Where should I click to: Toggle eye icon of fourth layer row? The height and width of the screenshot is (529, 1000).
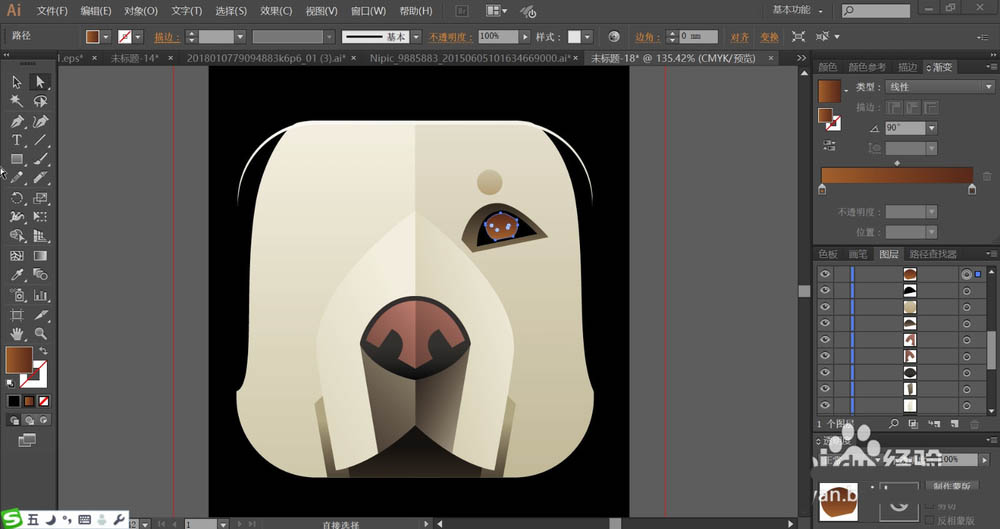825,324
